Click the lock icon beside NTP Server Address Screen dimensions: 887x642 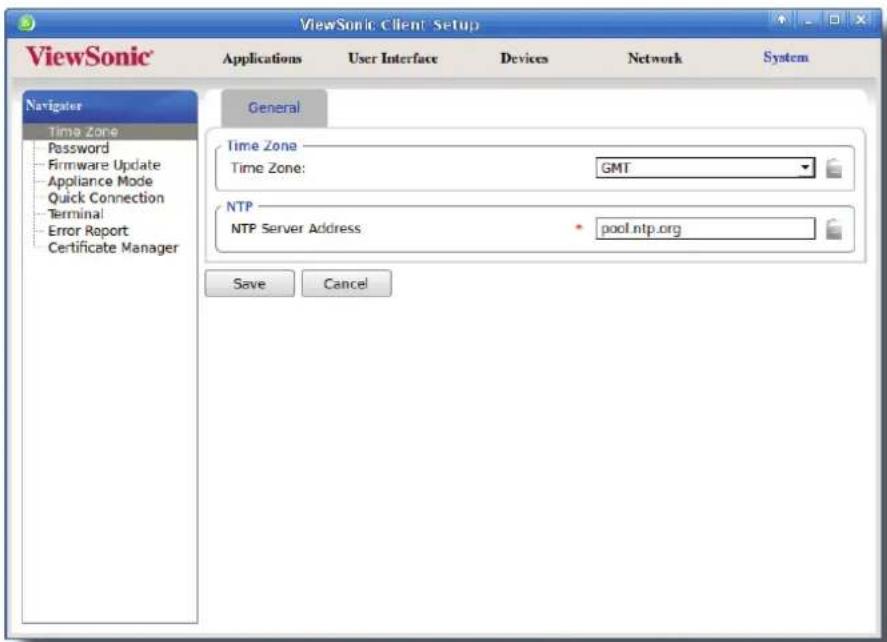point(834,229)
